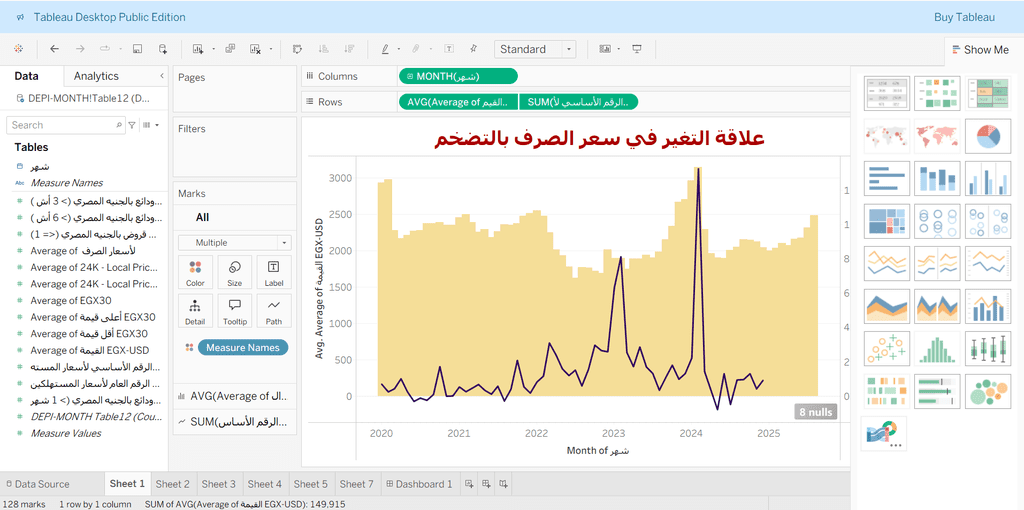This screenshot has width=1024, height=510.
Task: Open the Detail marks card
Action: (195, 311)
